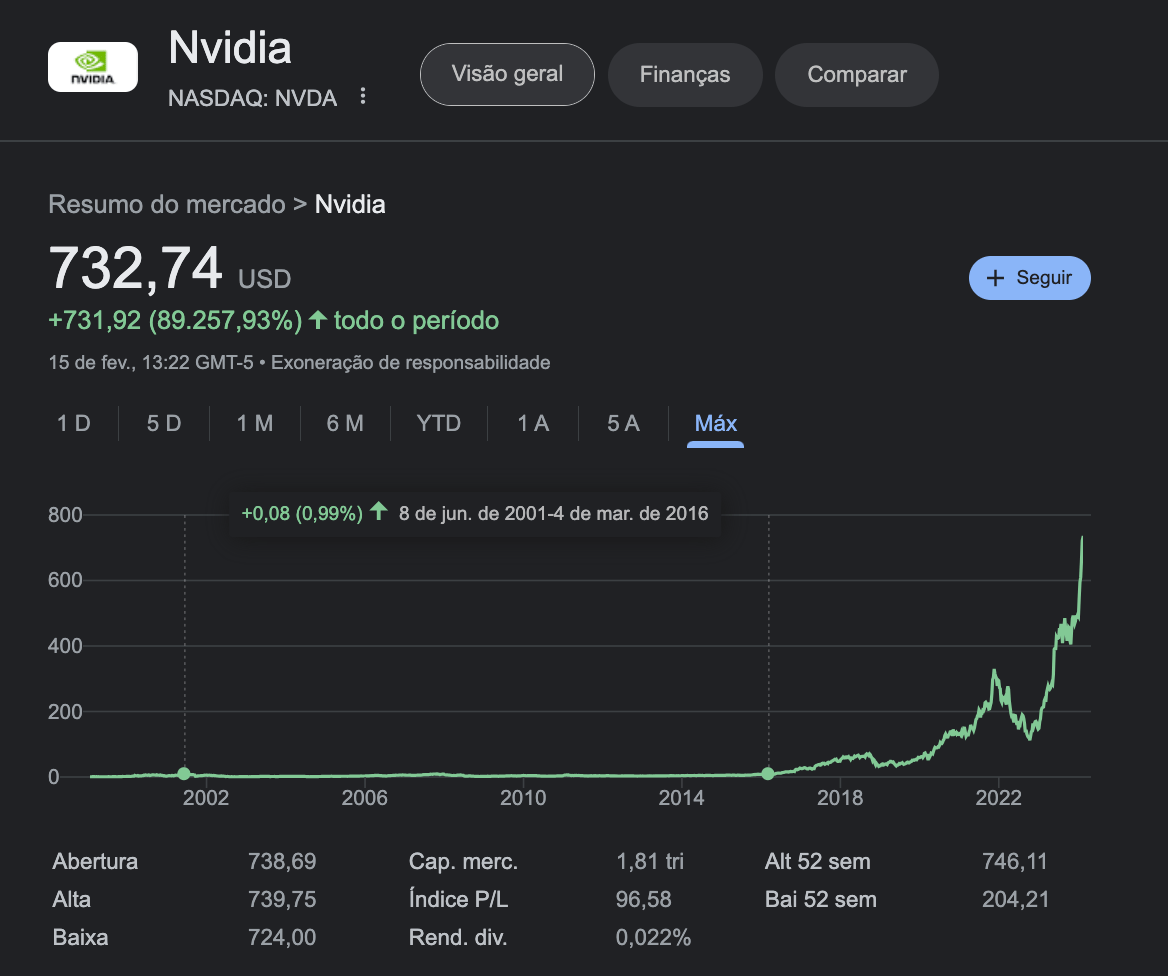Click the Alt 52 sem label

coord(817,861)
